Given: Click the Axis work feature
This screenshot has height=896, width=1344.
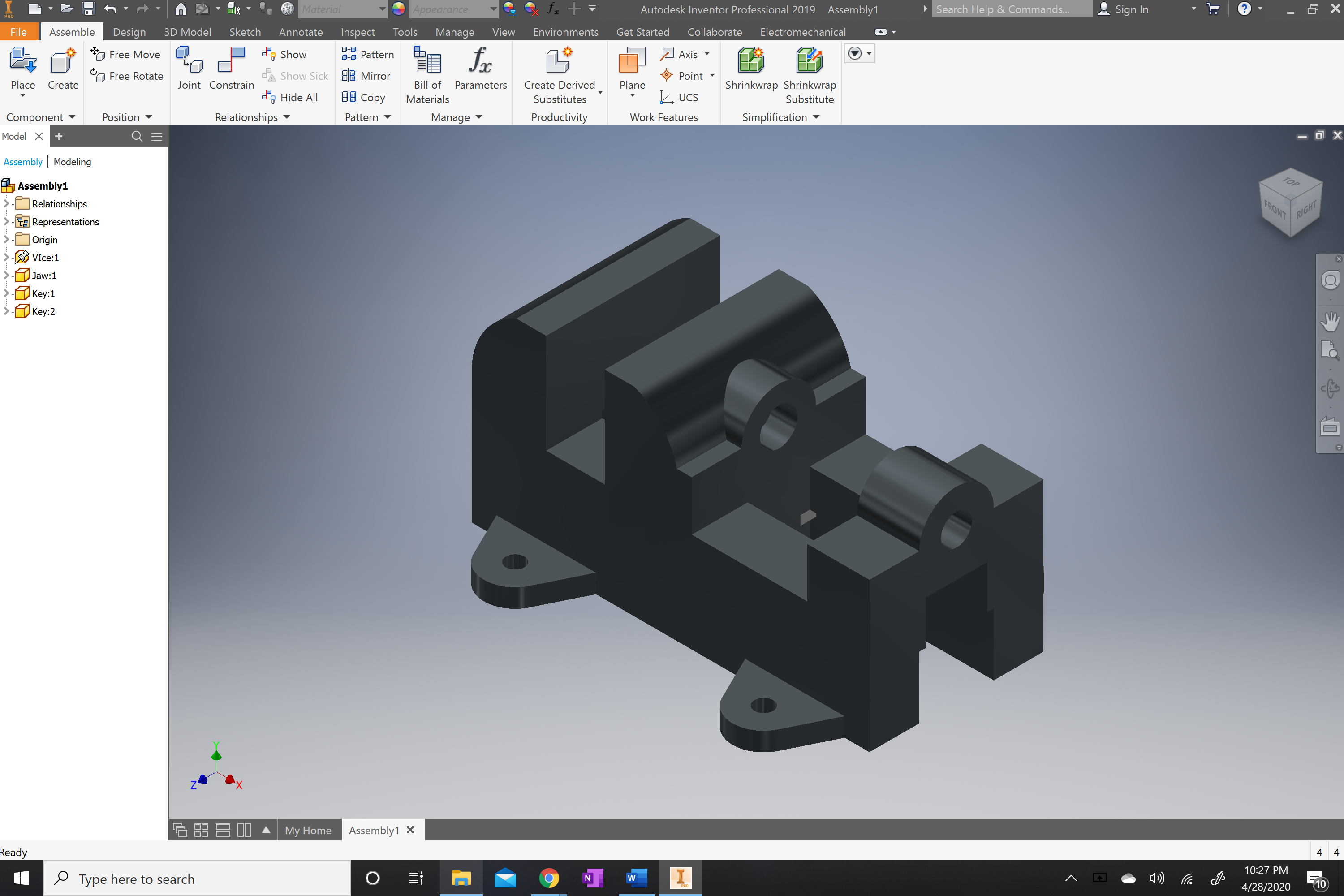Looking at the screenshot, I should pyautogui.click(x=679, y=54).
